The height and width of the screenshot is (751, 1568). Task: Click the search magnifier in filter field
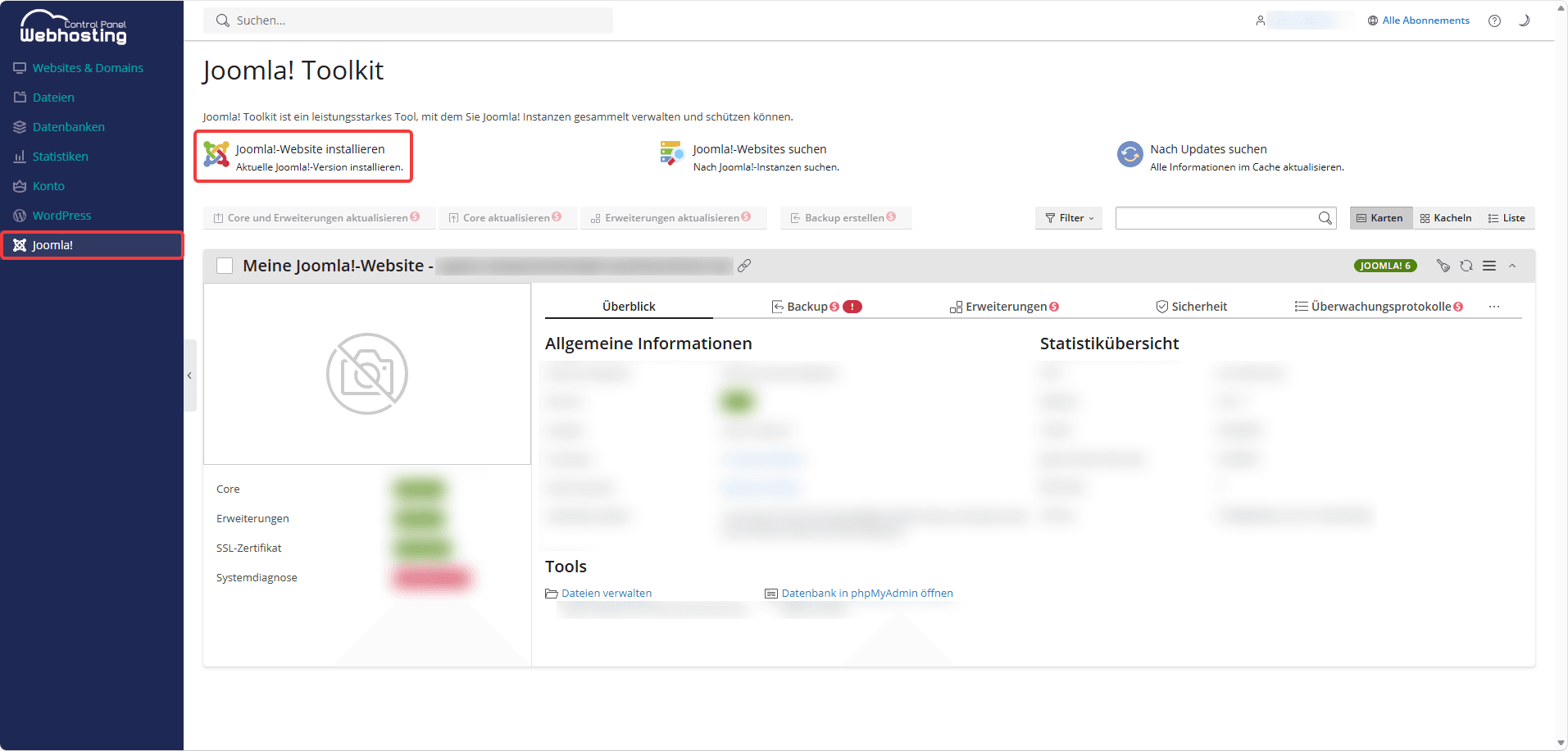click(1325, 218)
